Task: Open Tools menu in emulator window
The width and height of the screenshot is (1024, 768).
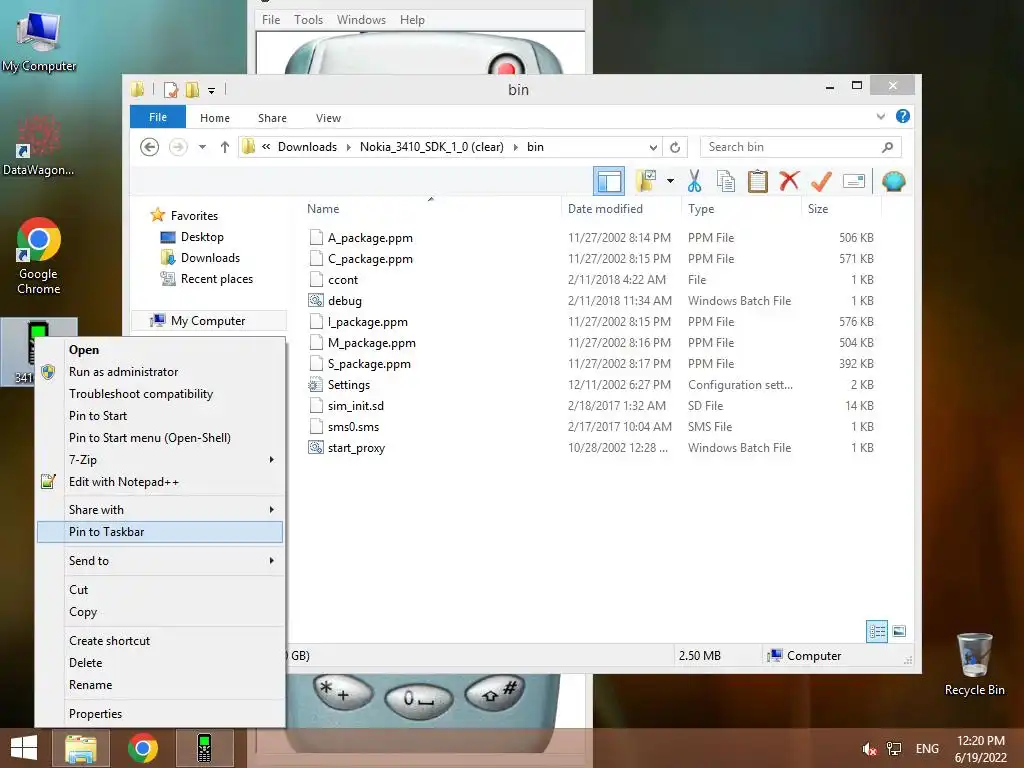Action: [308, 20]
